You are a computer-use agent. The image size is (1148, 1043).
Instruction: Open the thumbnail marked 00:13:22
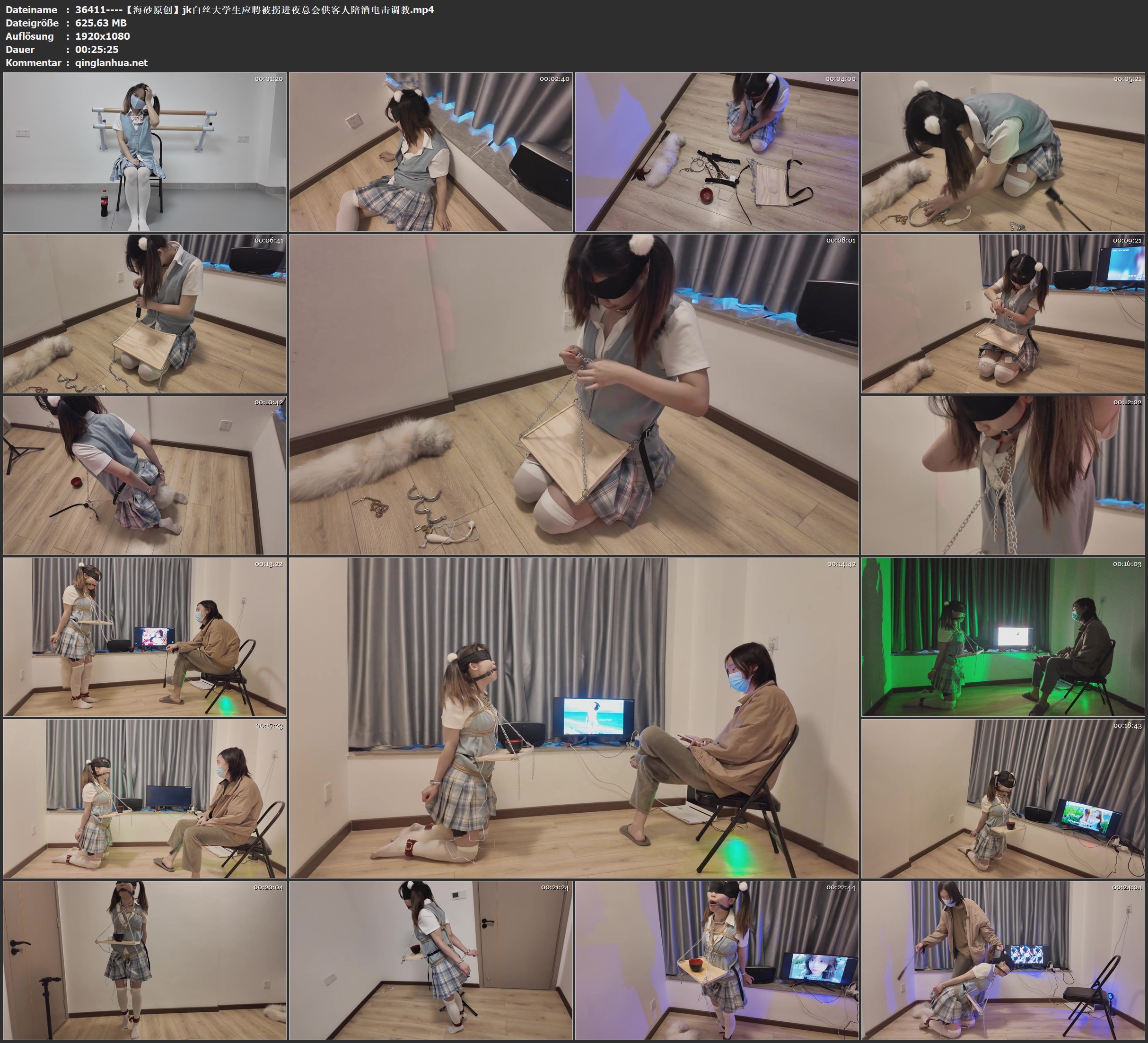point(145,636)
